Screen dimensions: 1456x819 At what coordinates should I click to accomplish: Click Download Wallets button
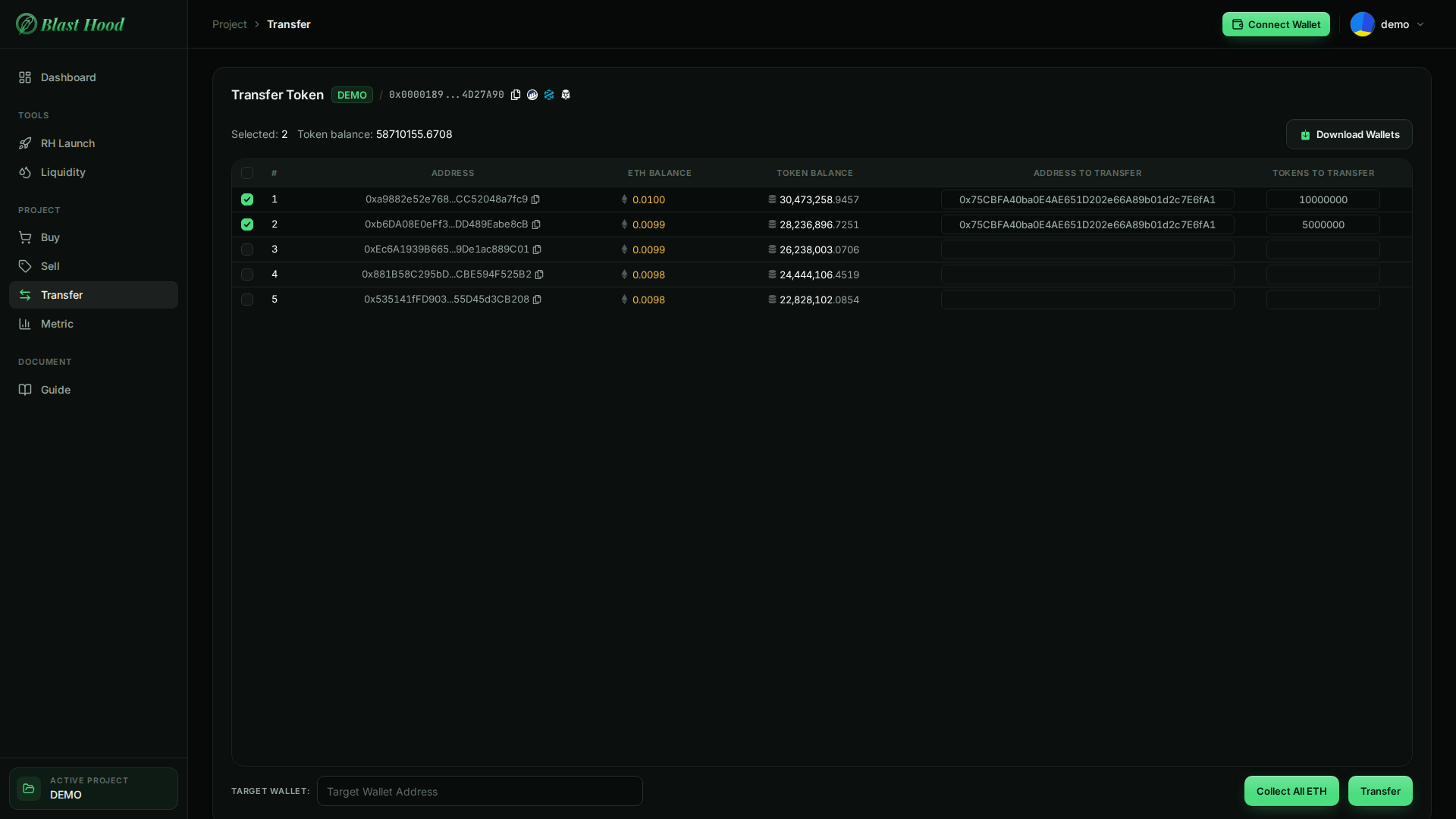pyautogui.click(x=1349, y=134)
